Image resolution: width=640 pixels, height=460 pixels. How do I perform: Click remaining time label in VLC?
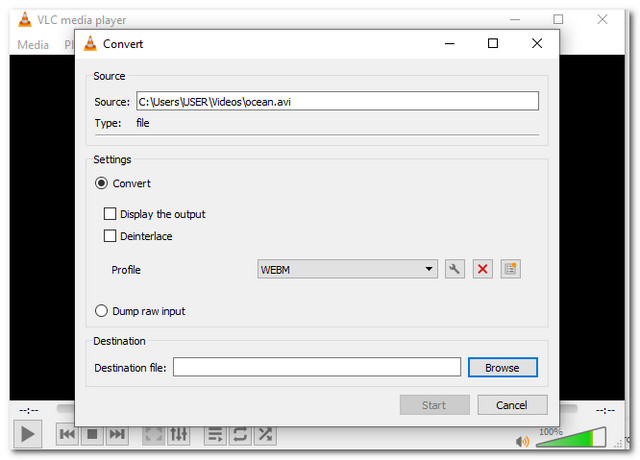[605, 410]
